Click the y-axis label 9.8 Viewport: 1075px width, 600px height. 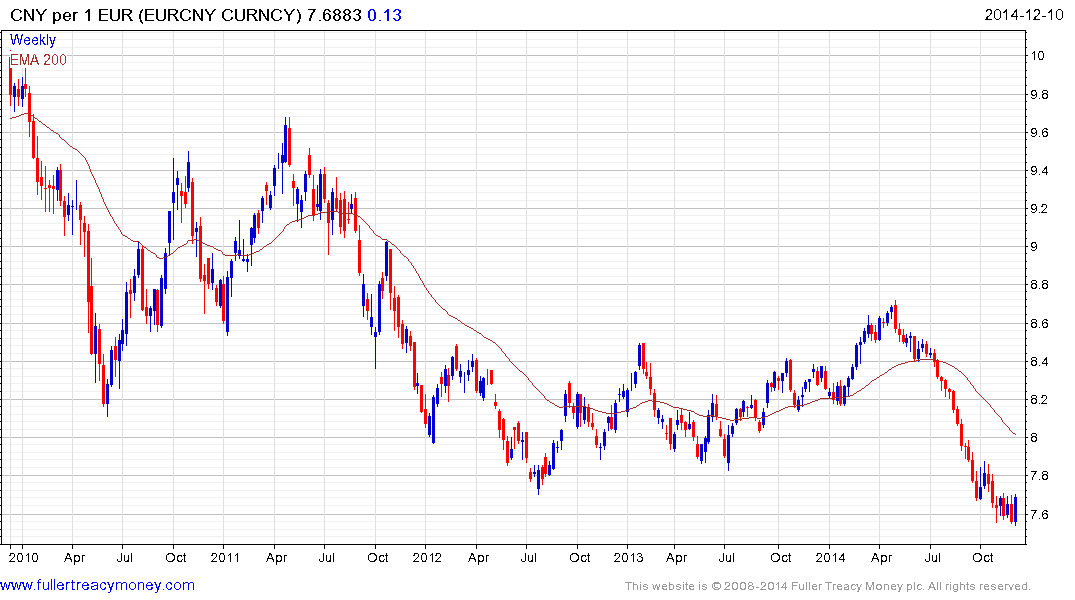point(1039,95)
